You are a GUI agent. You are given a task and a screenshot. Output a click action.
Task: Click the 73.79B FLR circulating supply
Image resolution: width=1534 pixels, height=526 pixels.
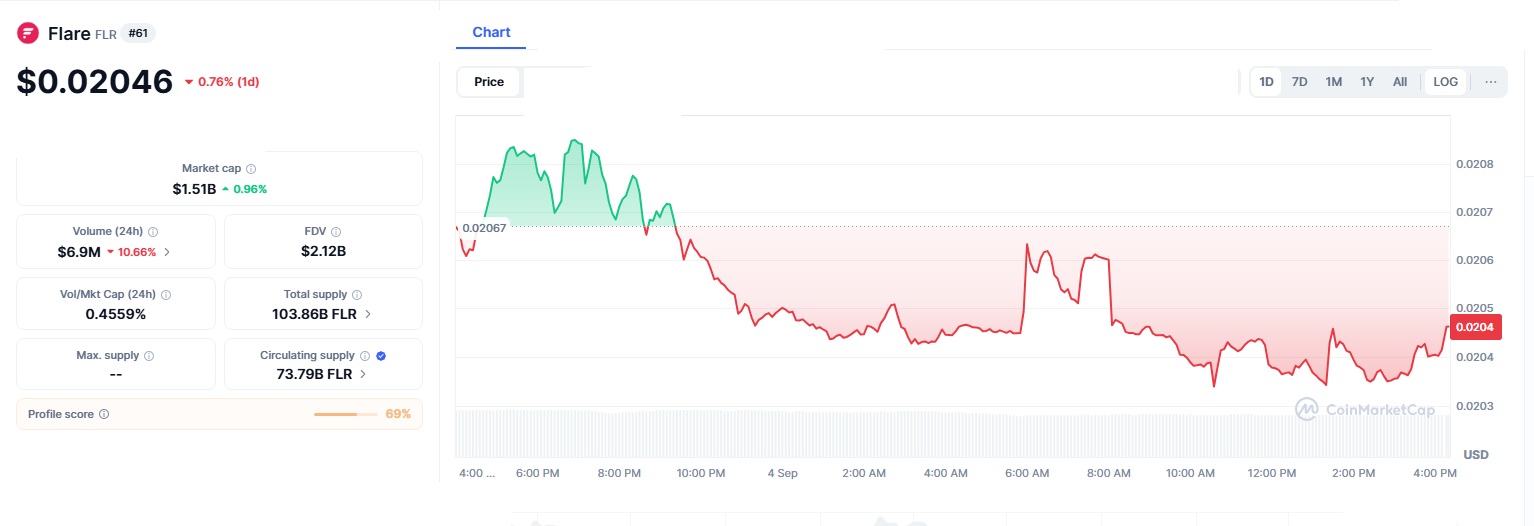click(315, 375)
